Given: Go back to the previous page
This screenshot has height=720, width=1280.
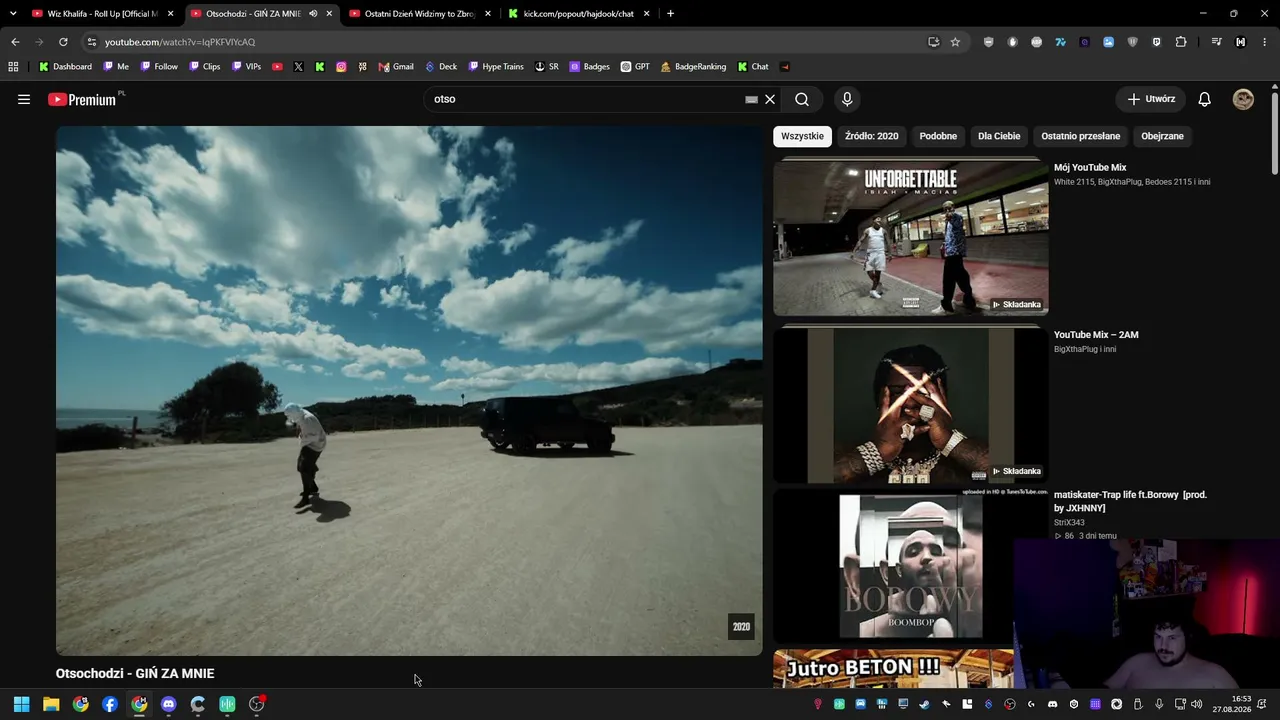Looking at the screenshot, I should pos(15,42).
